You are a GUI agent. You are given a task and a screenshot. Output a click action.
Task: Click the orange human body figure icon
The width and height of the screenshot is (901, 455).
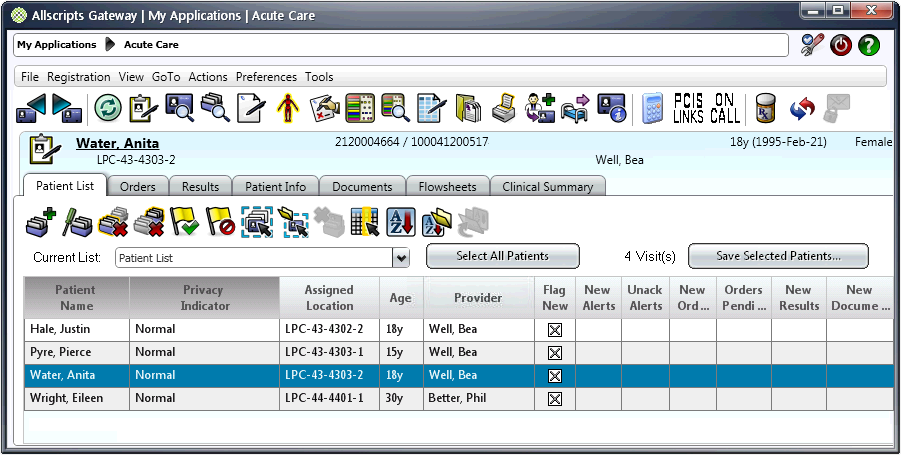click(288, 107)
